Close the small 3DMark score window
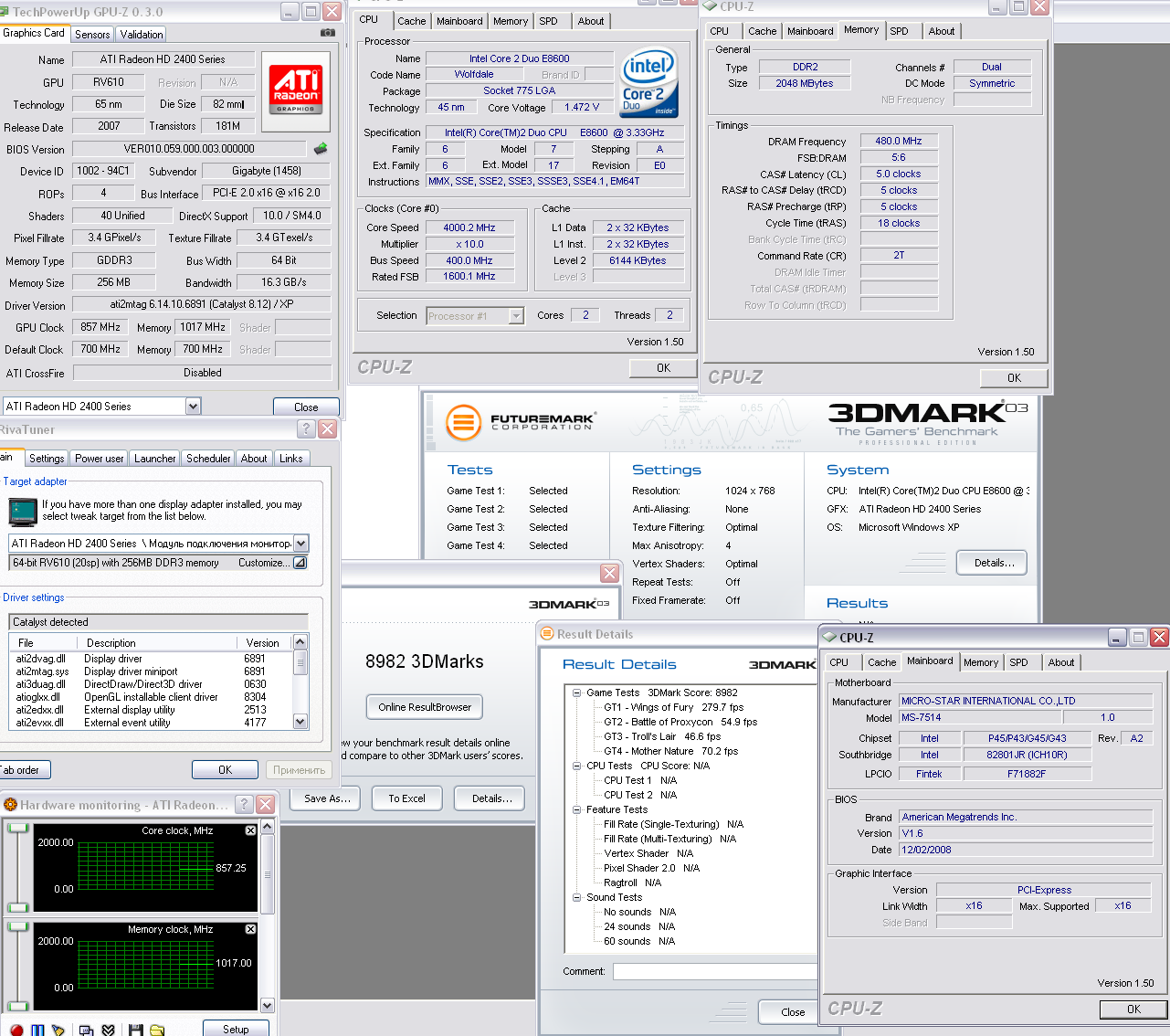The width and height of the screenshot is (1170, 1036). (x=609, y=573)
